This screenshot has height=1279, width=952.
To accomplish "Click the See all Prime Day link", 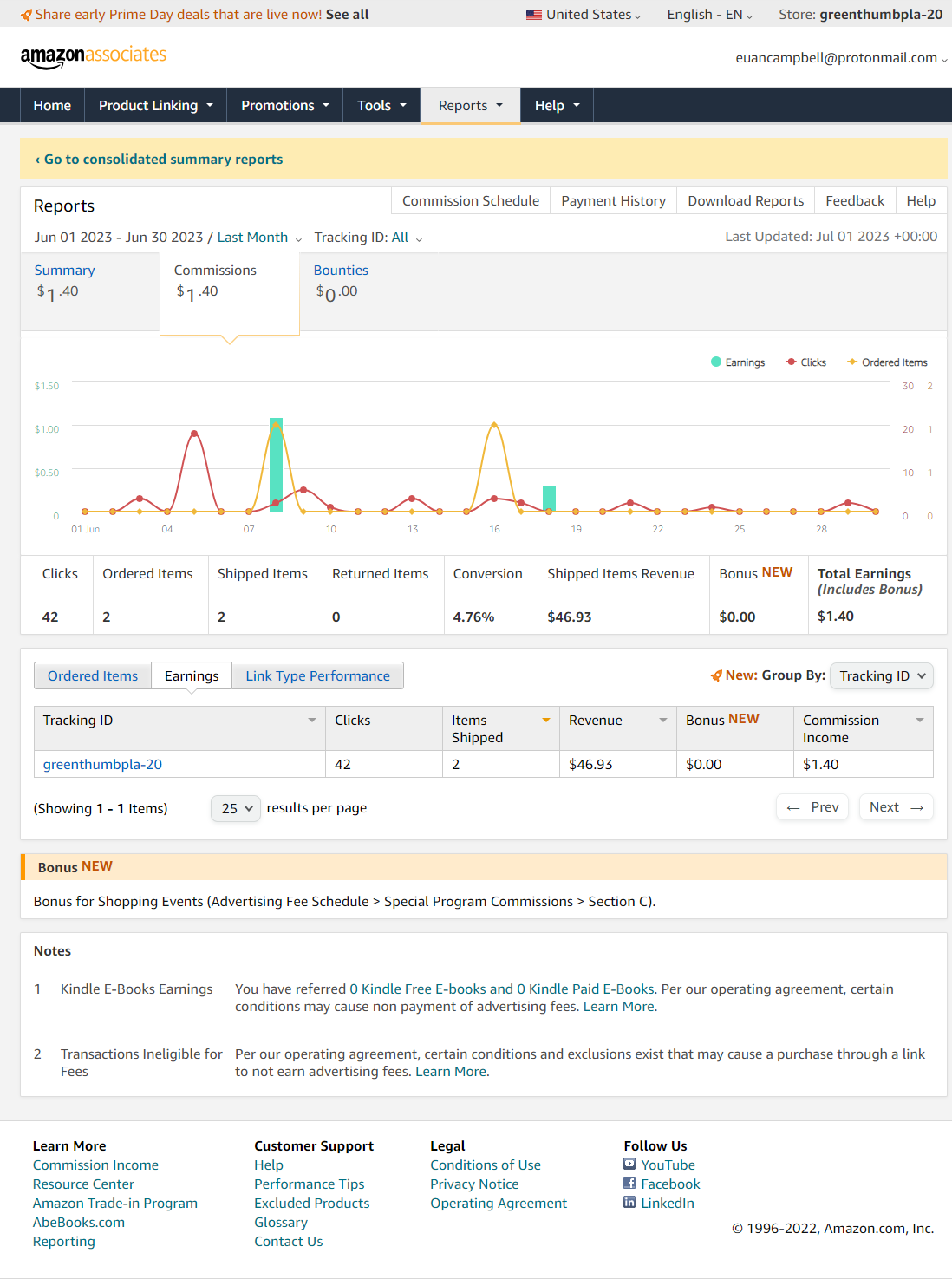I will pyautogui.click(x=348, y=15).
